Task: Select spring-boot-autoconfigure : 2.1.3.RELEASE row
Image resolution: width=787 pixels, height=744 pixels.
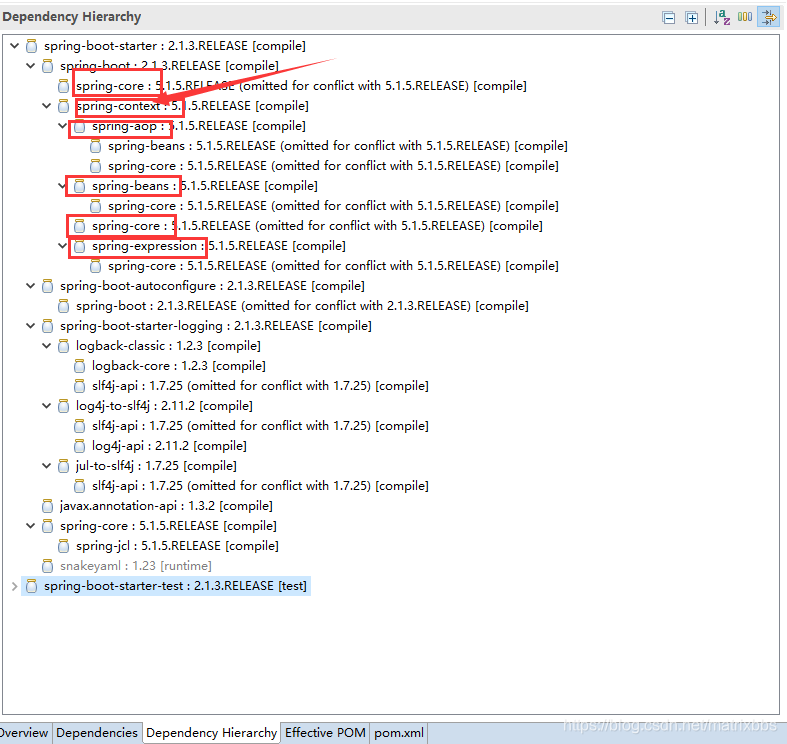Action: pos(212,286)
